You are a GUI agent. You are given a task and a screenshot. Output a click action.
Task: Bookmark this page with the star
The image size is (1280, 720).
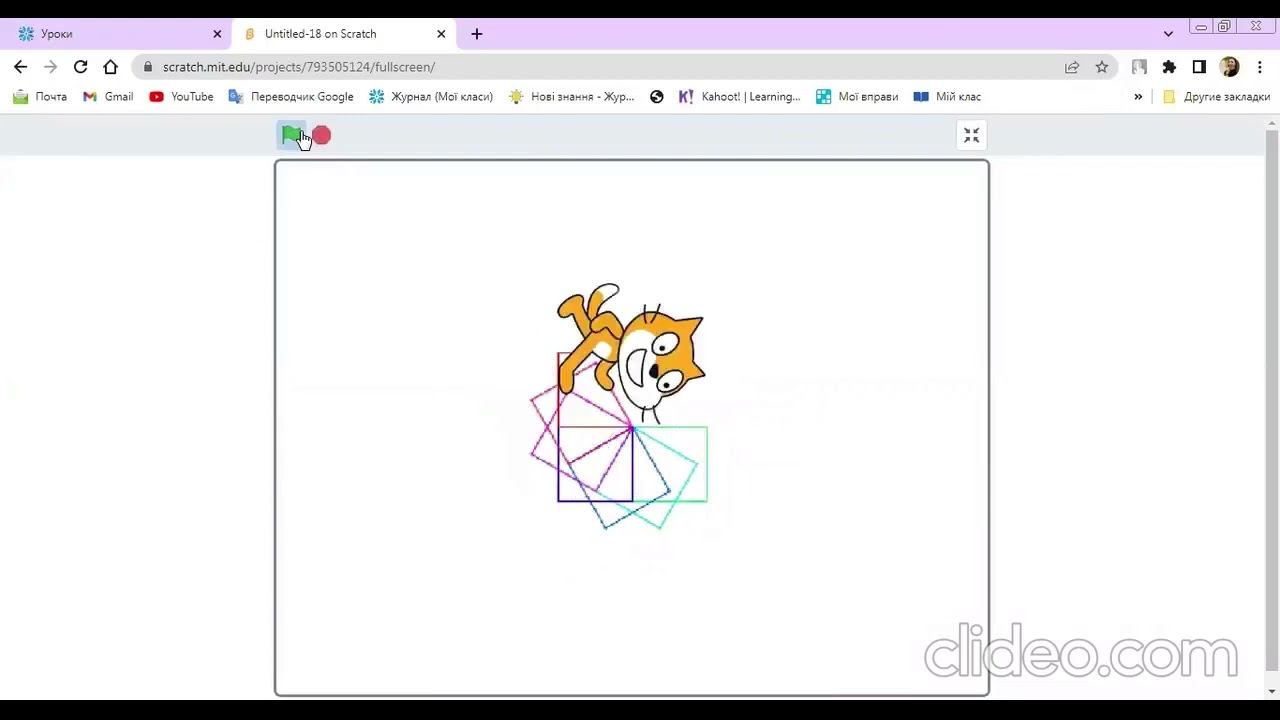pos(1102,67)
